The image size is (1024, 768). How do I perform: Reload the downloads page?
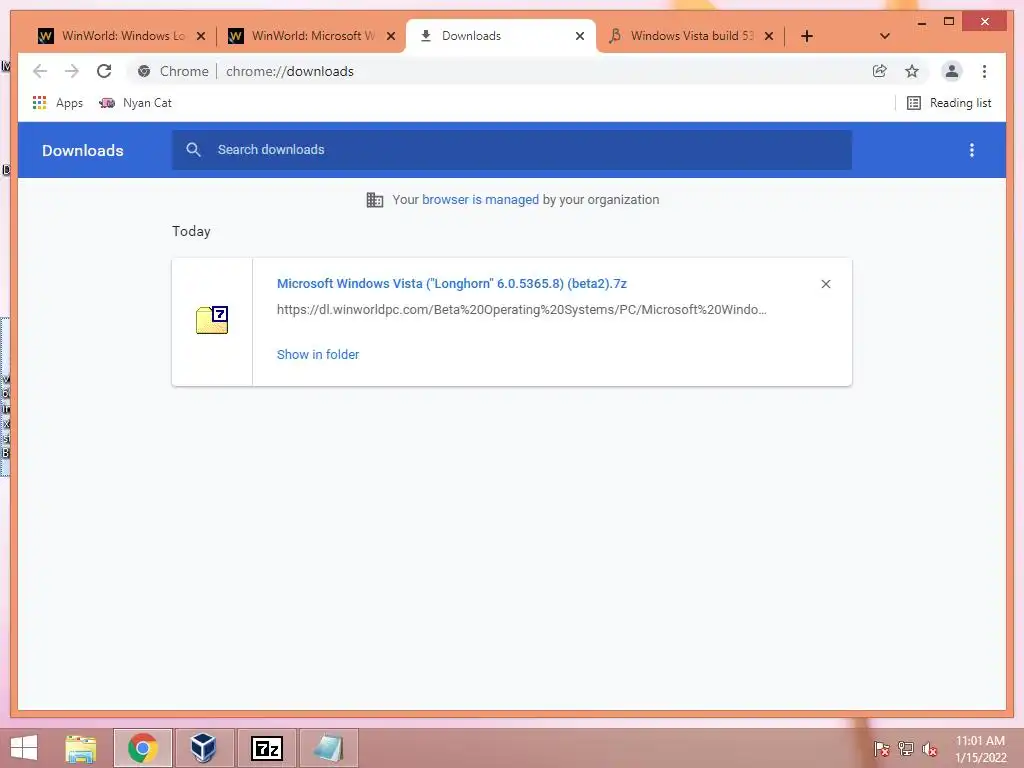[x=104, y=71]
